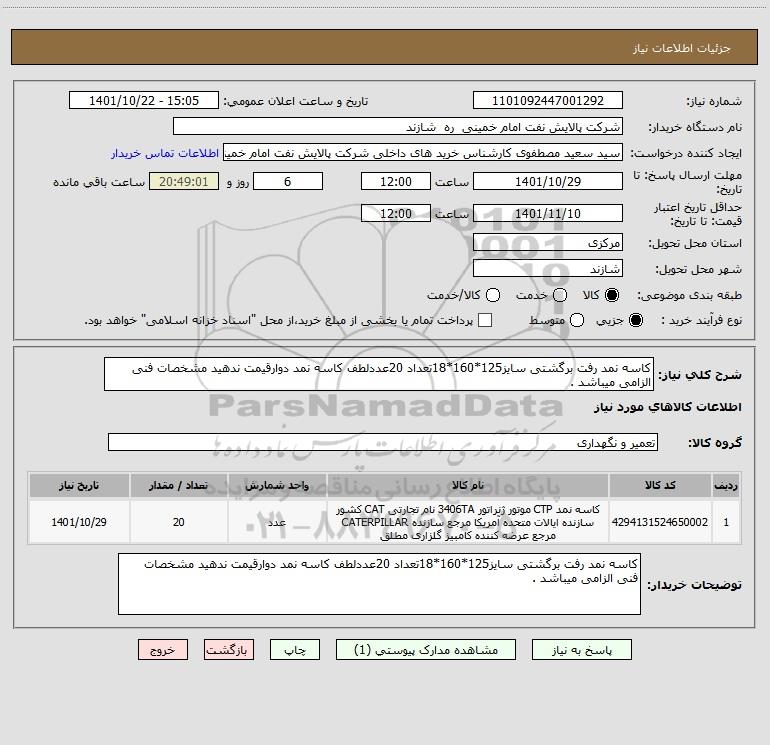
Task: Click the بازگشت back button
Action: (x=229, y=650)
